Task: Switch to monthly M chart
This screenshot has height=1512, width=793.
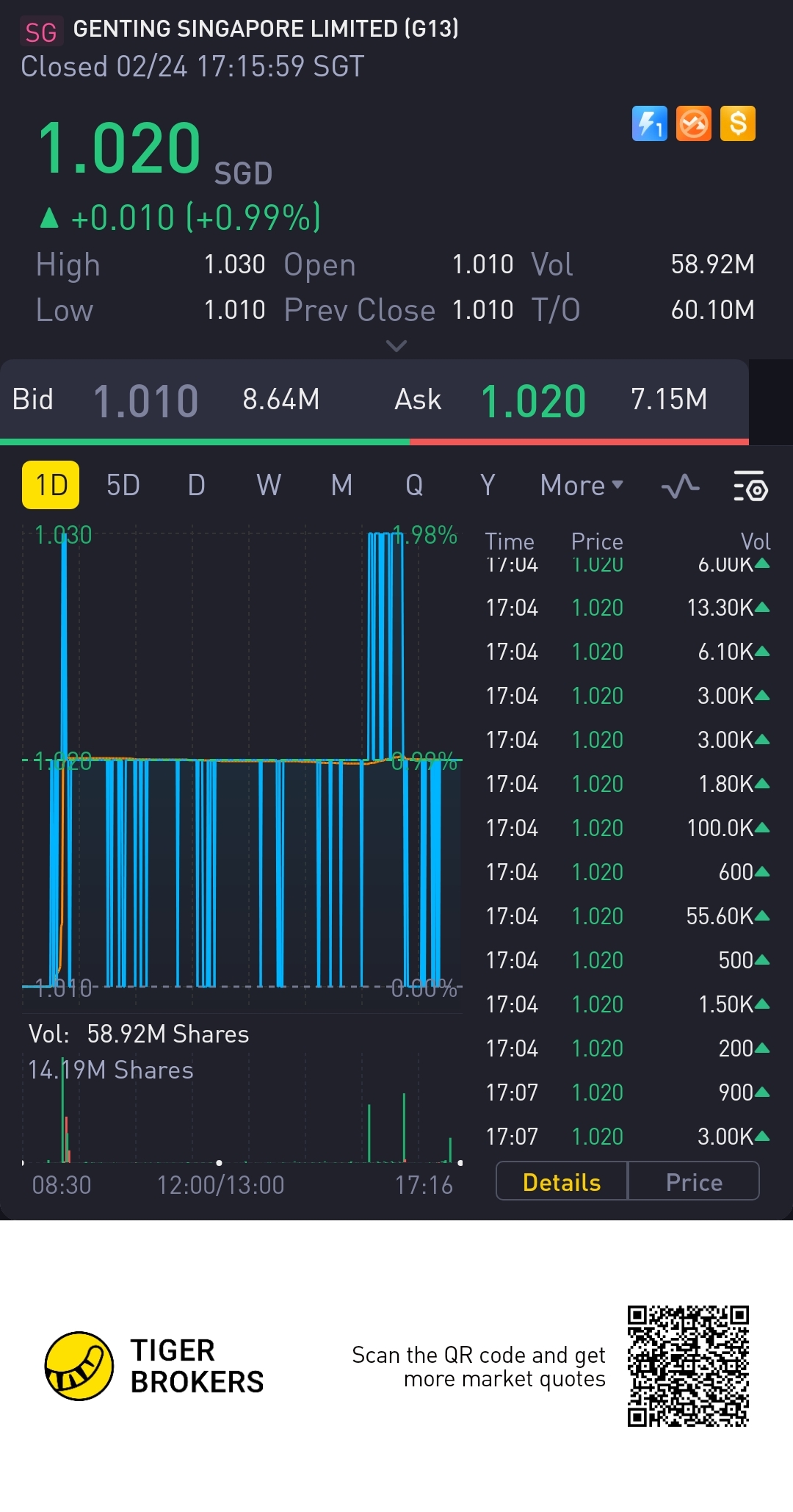Action: coord(341,486)
